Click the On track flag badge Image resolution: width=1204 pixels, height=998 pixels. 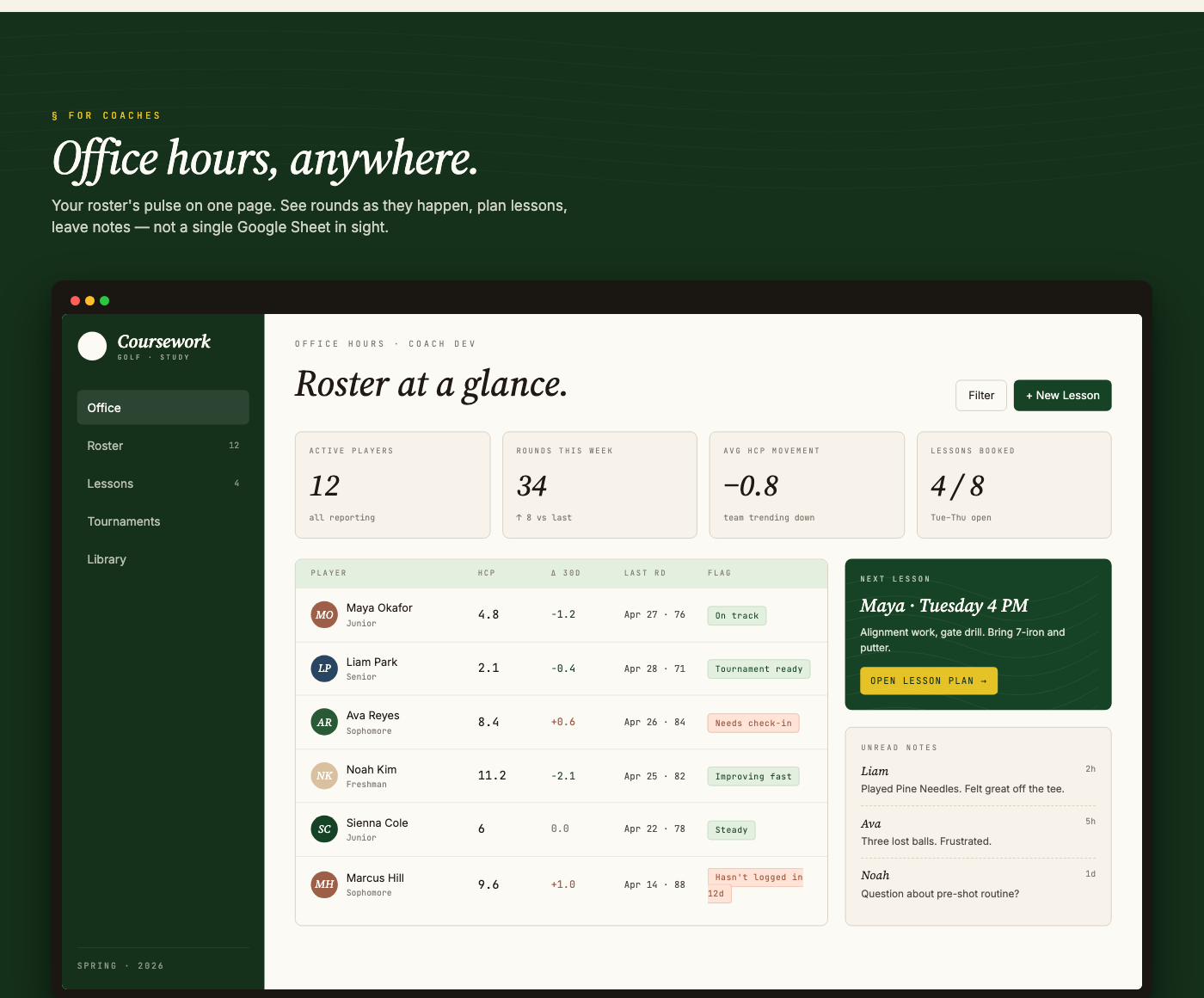(x=737, y=615)
